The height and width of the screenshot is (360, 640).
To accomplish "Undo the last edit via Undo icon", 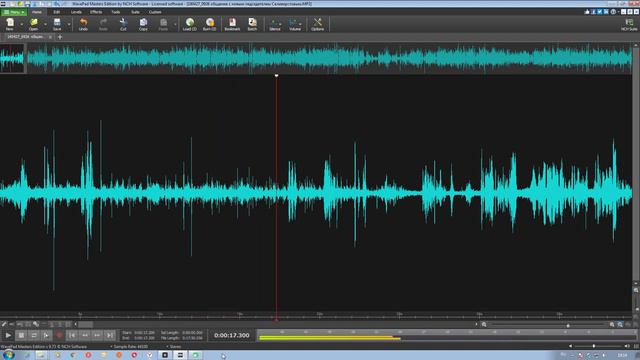I will [x=83, y=24].
